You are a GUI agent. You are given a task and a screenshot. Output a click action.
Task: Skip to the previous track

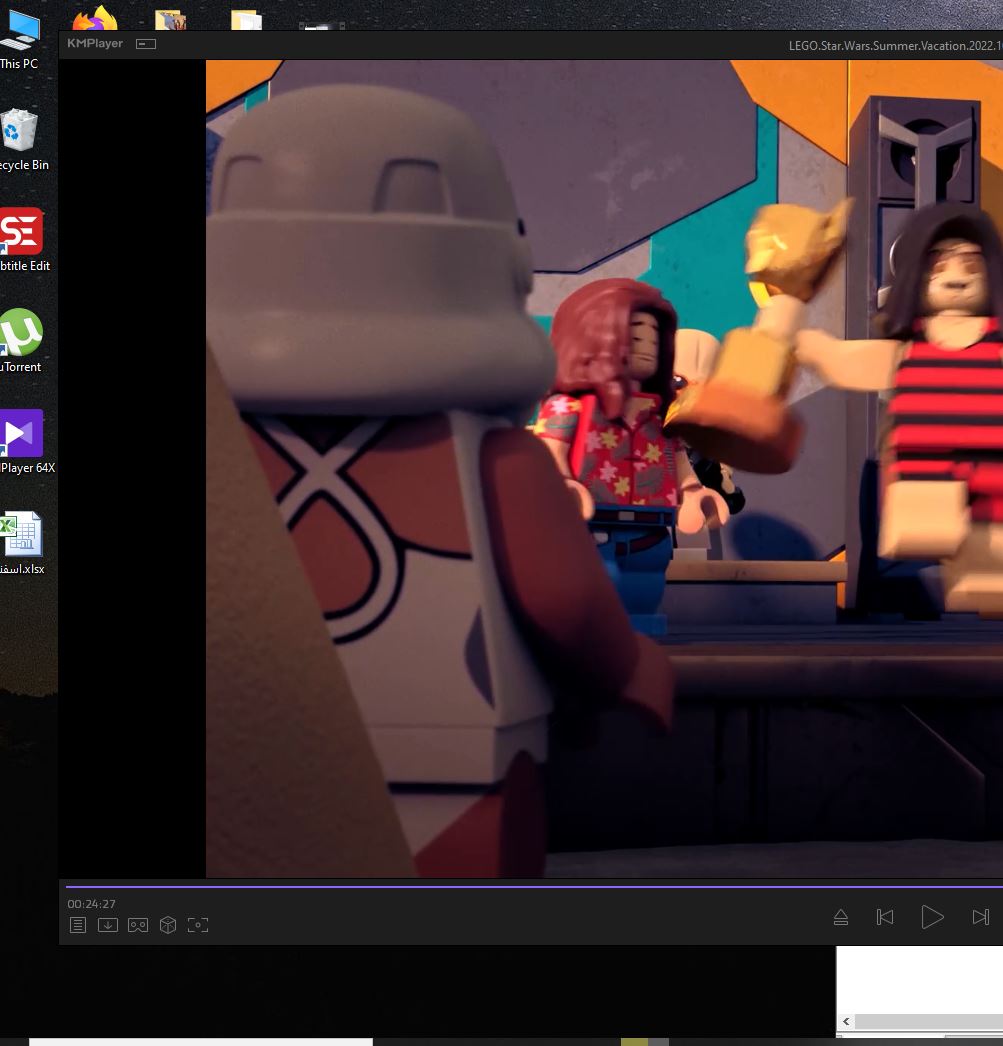point(885,917)
